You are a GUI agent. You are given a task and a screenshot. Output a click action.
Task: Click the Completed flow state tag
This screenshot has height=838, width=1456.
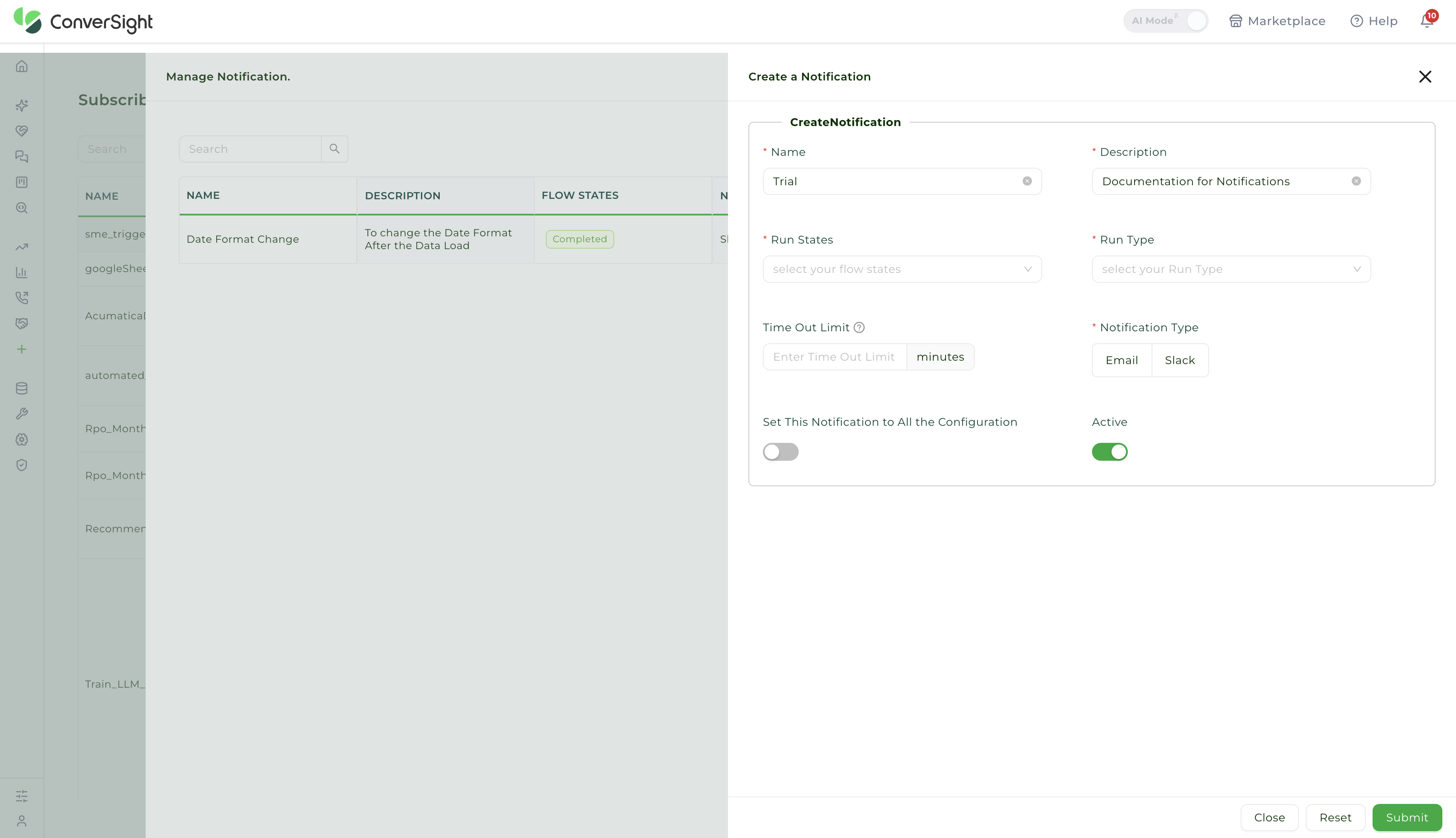click(580, 239)
